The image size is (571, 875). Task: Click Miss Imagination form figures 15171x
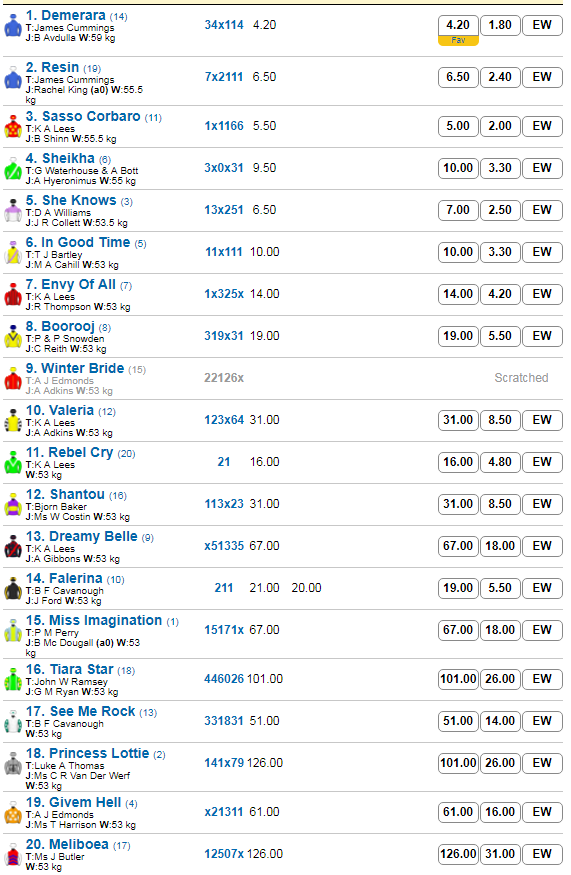224,630
